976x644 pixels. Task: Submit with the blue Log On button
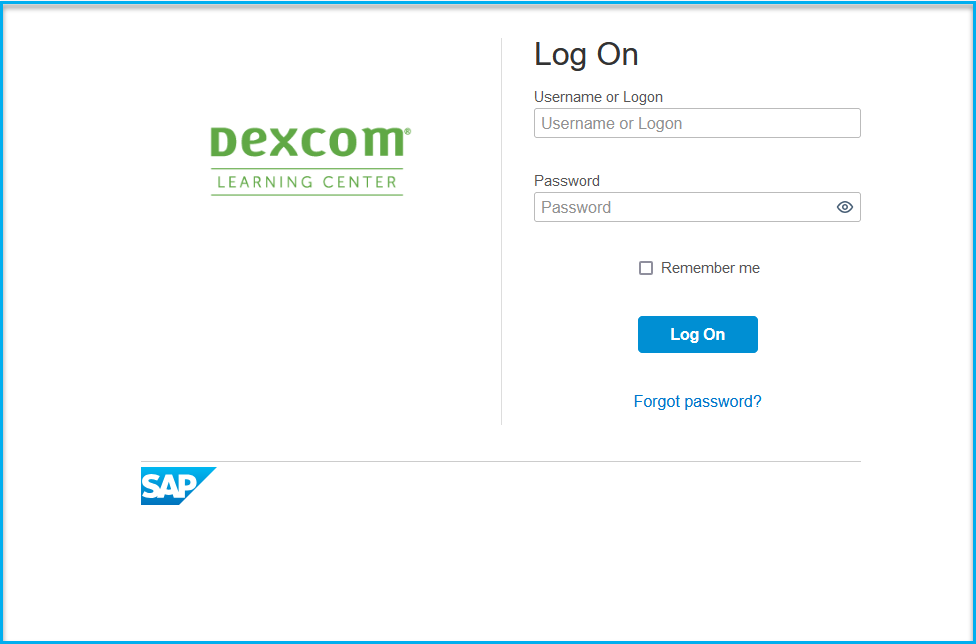698,335
